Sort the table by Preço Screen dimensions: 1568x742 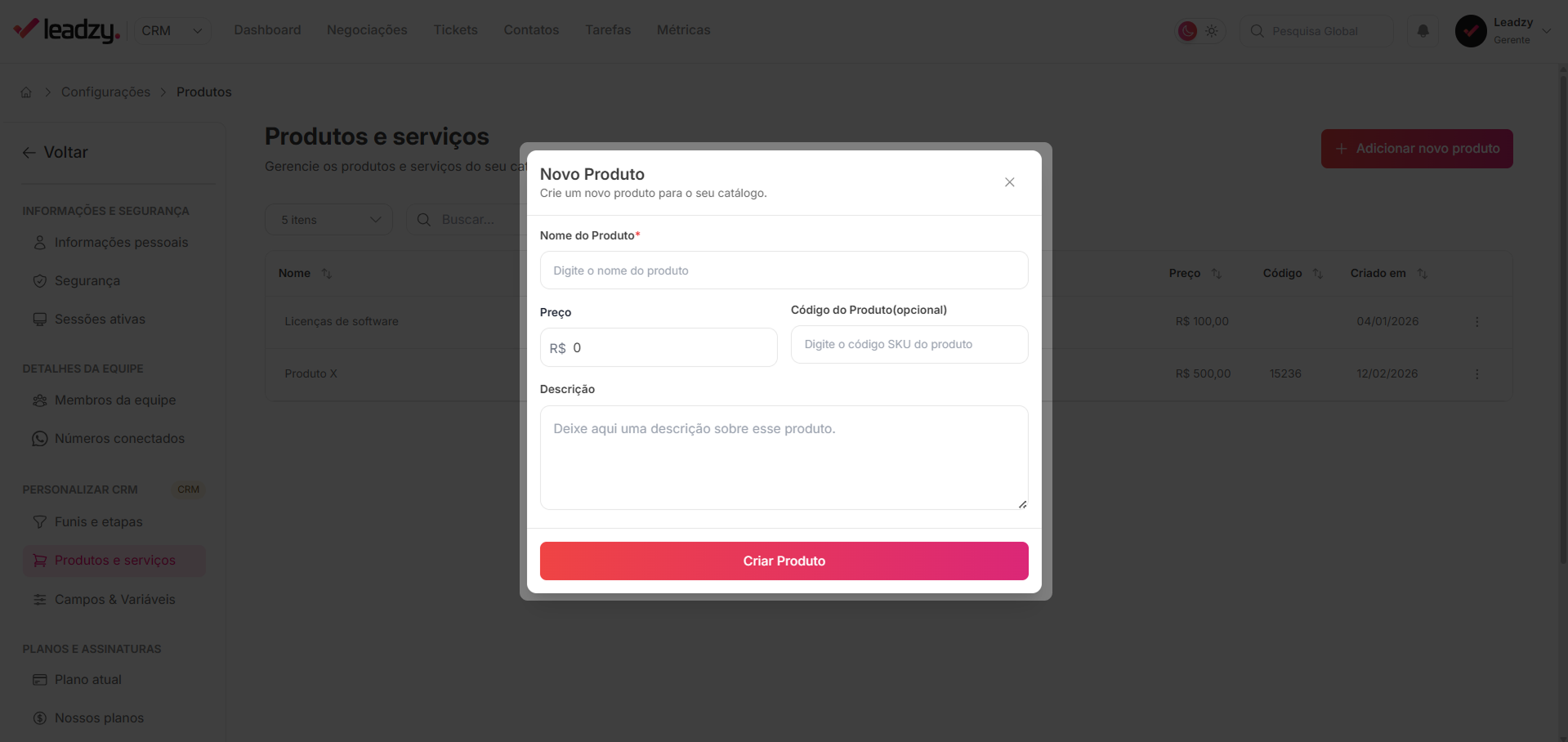tap(1217, 274)
